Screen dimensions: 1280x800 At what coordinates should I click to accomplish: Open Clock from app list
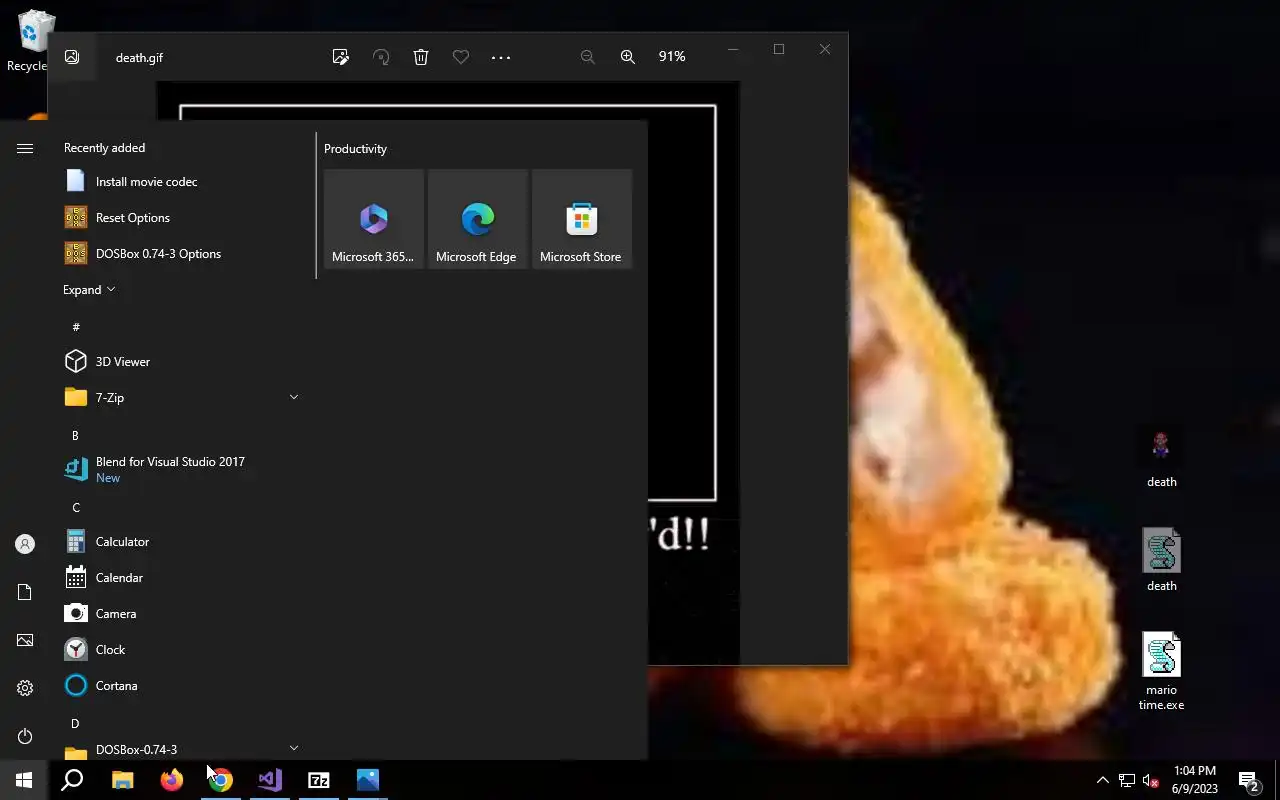[184, 649]
